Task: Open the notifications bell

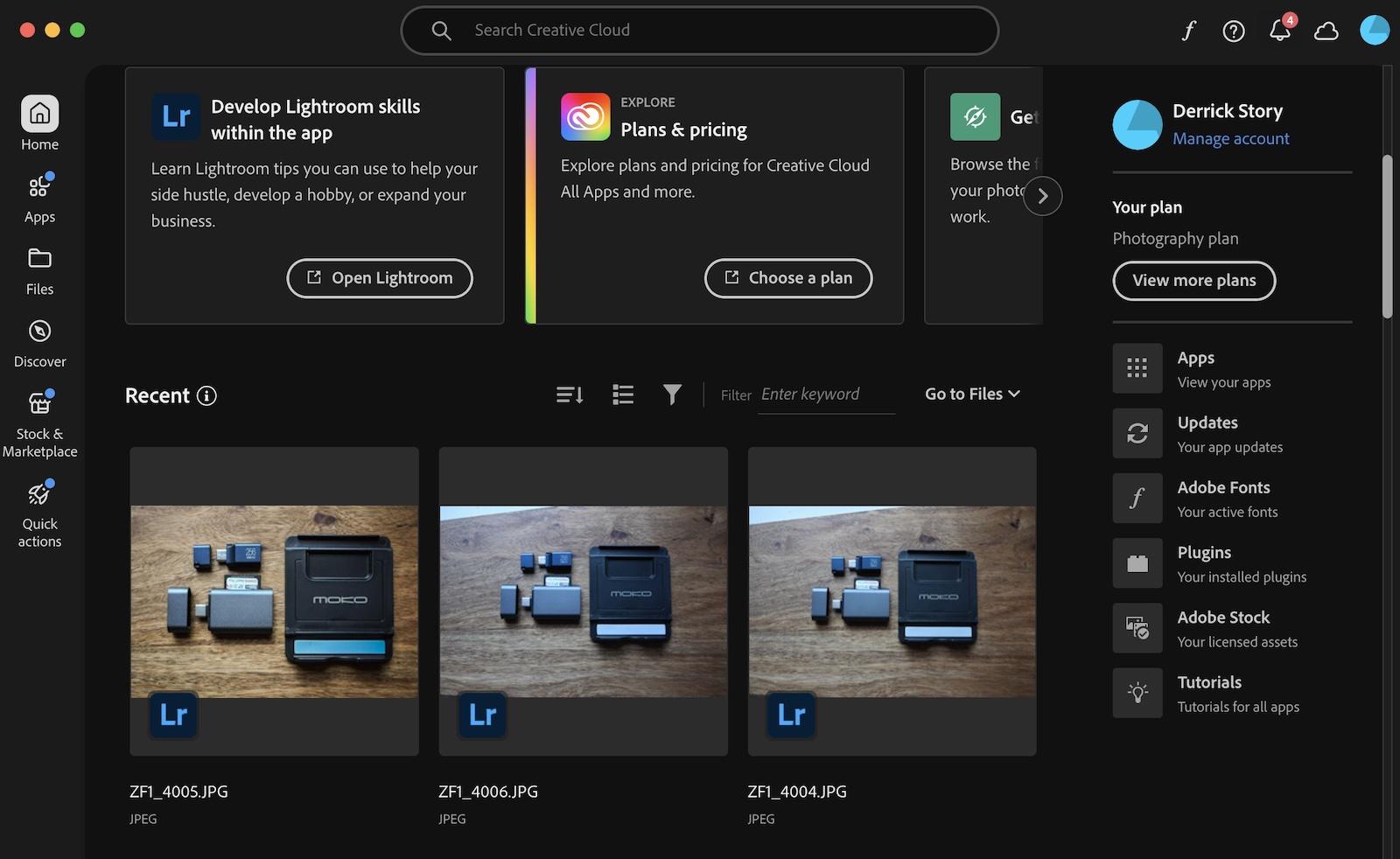Action: pos(1280,30)
